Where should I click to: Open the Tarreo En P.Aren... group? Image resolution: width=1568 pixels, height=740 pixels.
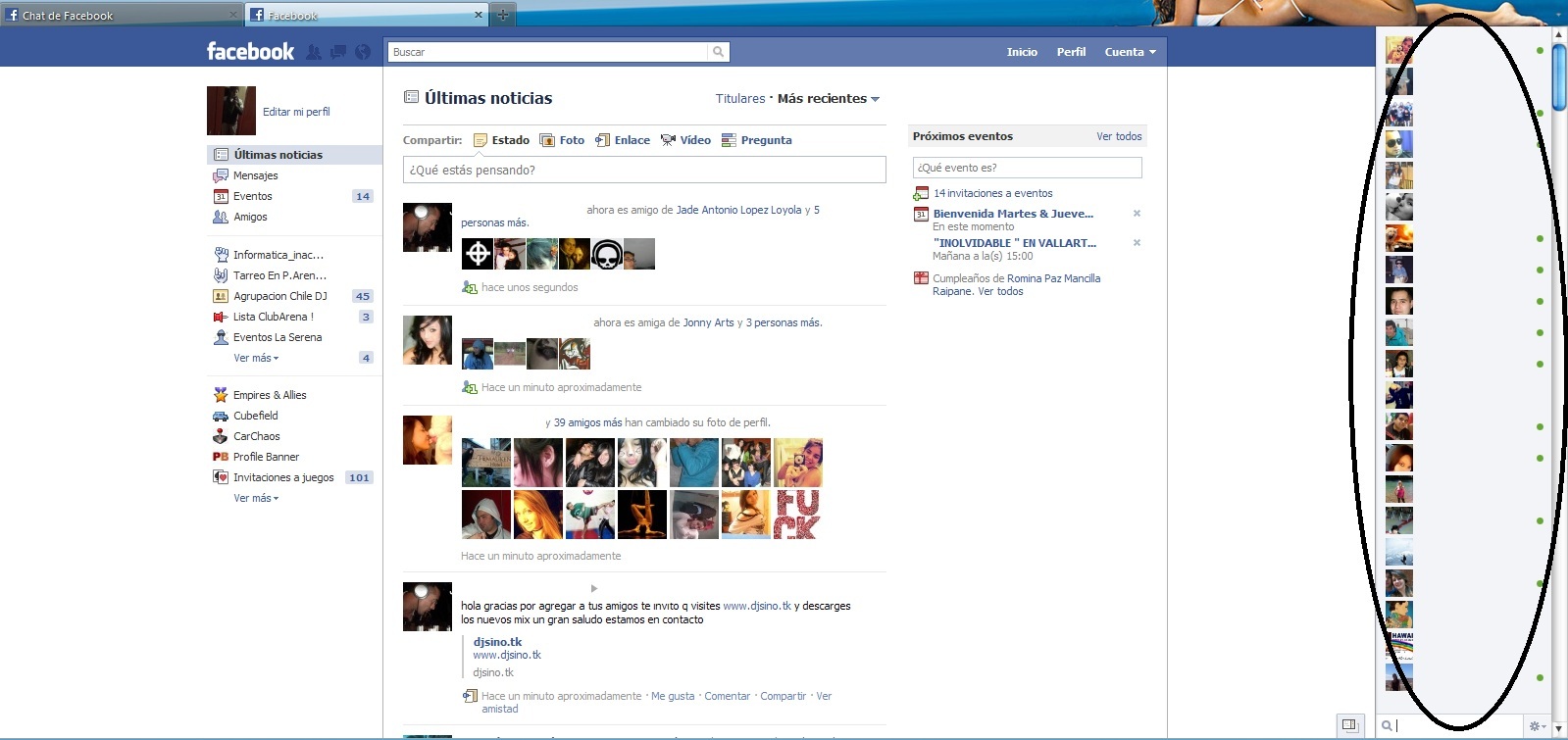[279, 275]
